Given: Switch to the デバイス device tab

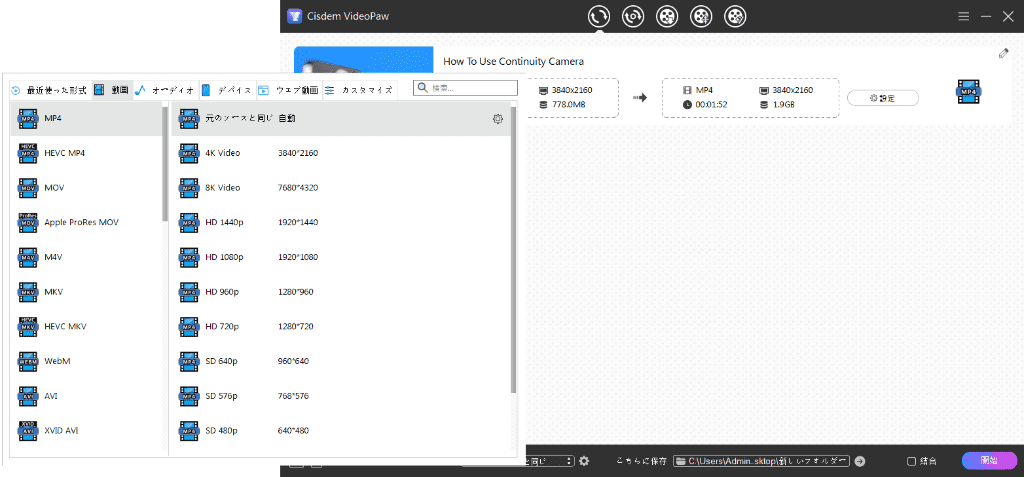Looking at the screenshot, I should pyautogui.click(x=226, y=90).
